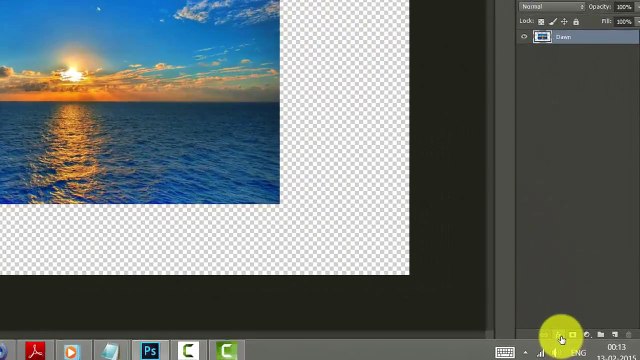Screen dimensions: 640x360
Task: Click the Opacity 100% value field
Action: pyautogui.click(x=624, y=7)
